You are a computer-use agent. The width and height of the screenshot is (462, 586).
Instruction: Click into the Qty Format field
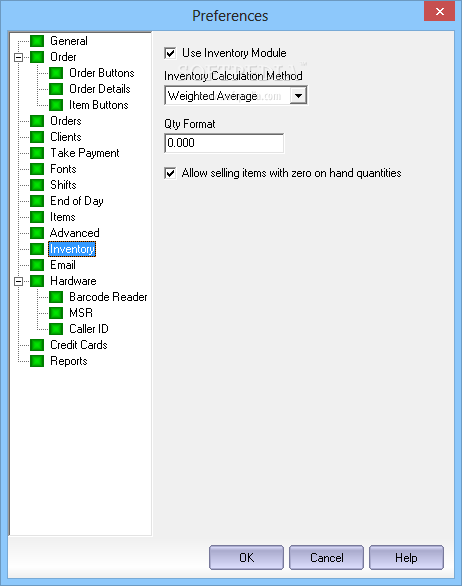pyautogui.click(x=224, y=143)
